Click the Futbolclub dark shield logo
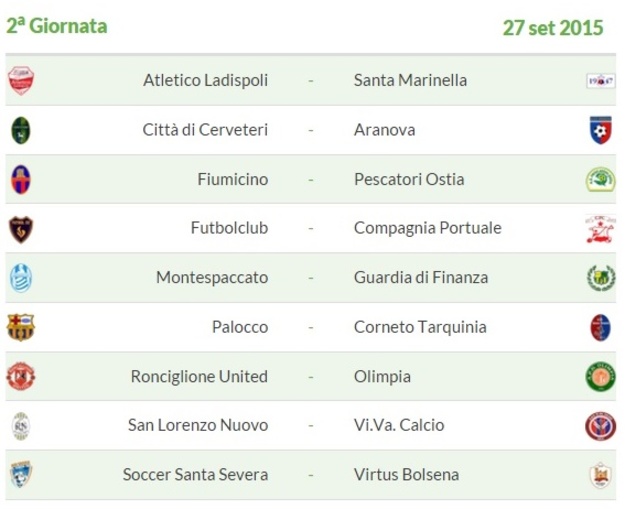This screenshot has width=625, height=509. tap(21, 230)
